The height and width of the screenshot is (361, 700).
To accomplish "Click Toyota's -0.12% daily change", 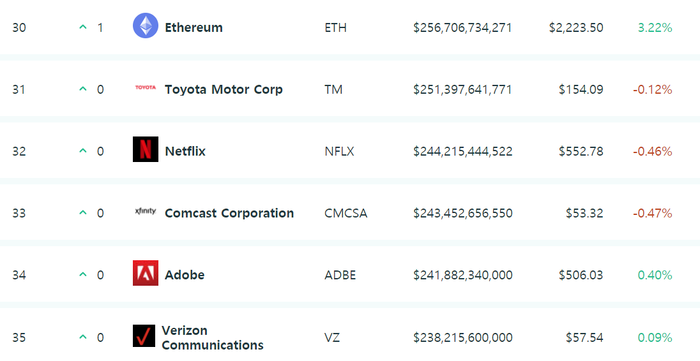I will [x=652, y=90].
